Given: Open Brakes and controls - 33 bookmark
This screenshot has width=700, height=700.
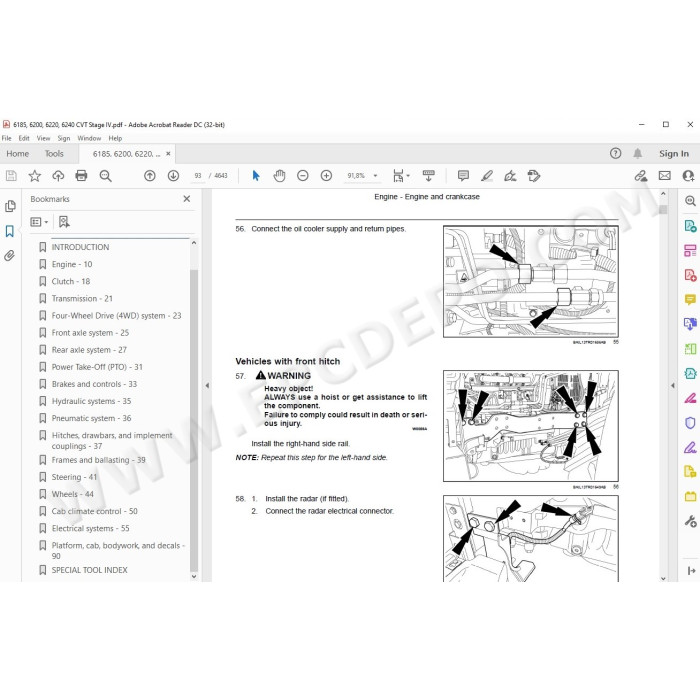Looking at the screenshot, I should [94, 384].
